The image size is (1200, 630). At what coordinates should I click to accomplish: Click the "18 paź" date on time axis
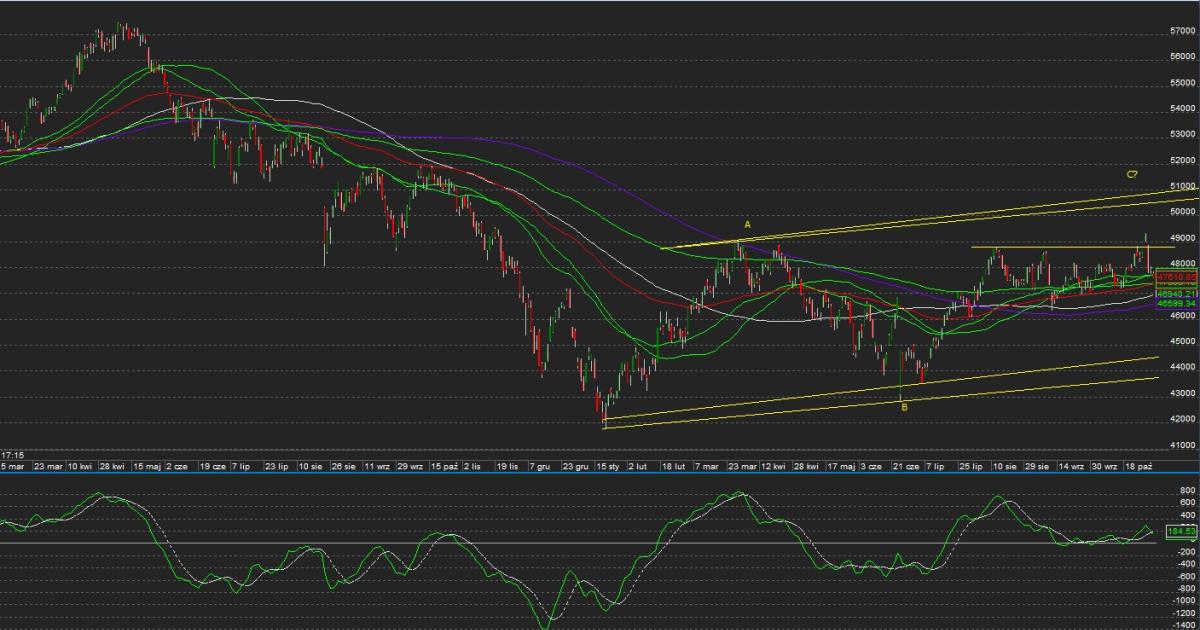1140,466
